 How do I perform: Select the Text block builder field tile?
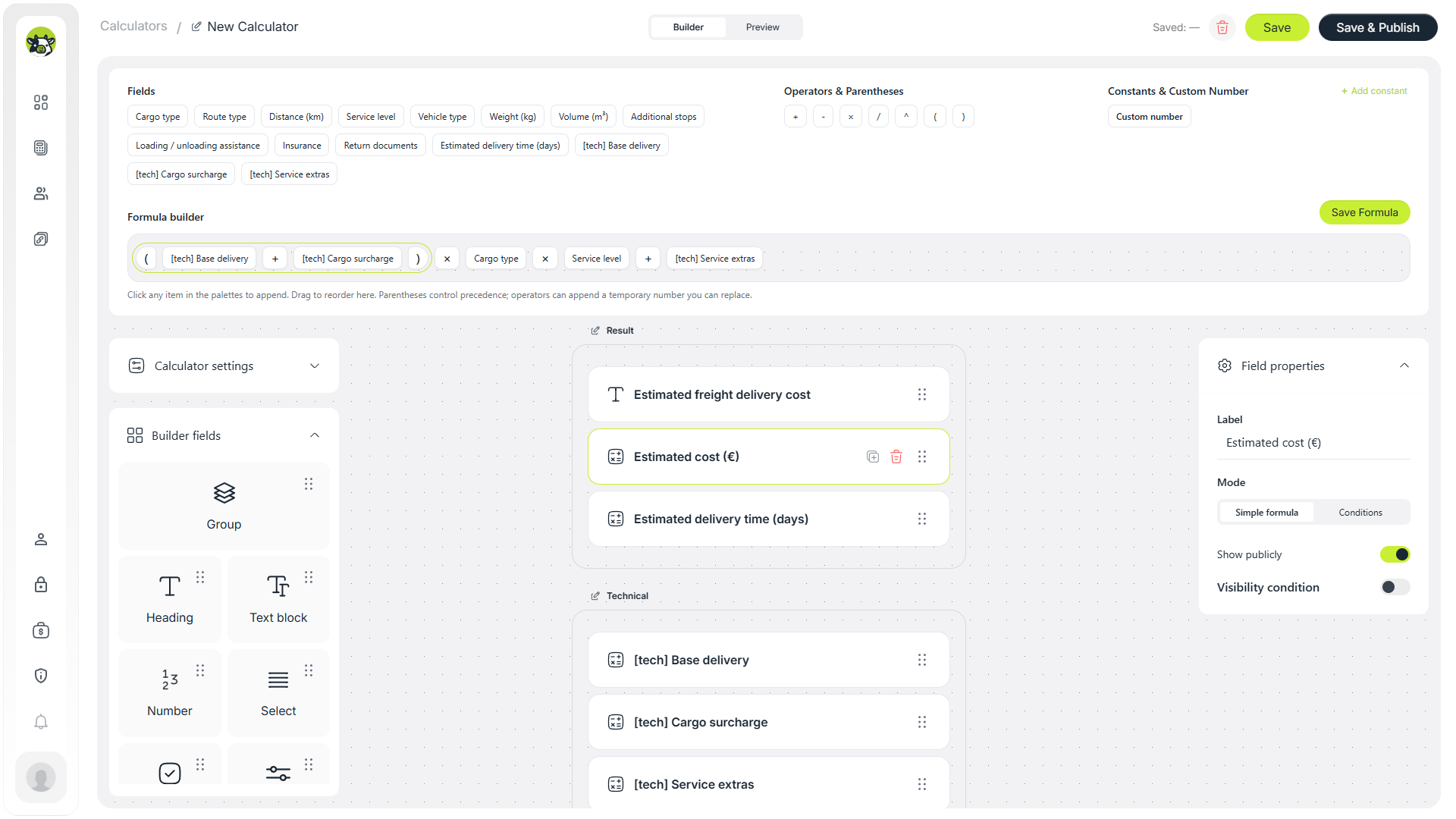click(x=278, y=599)
